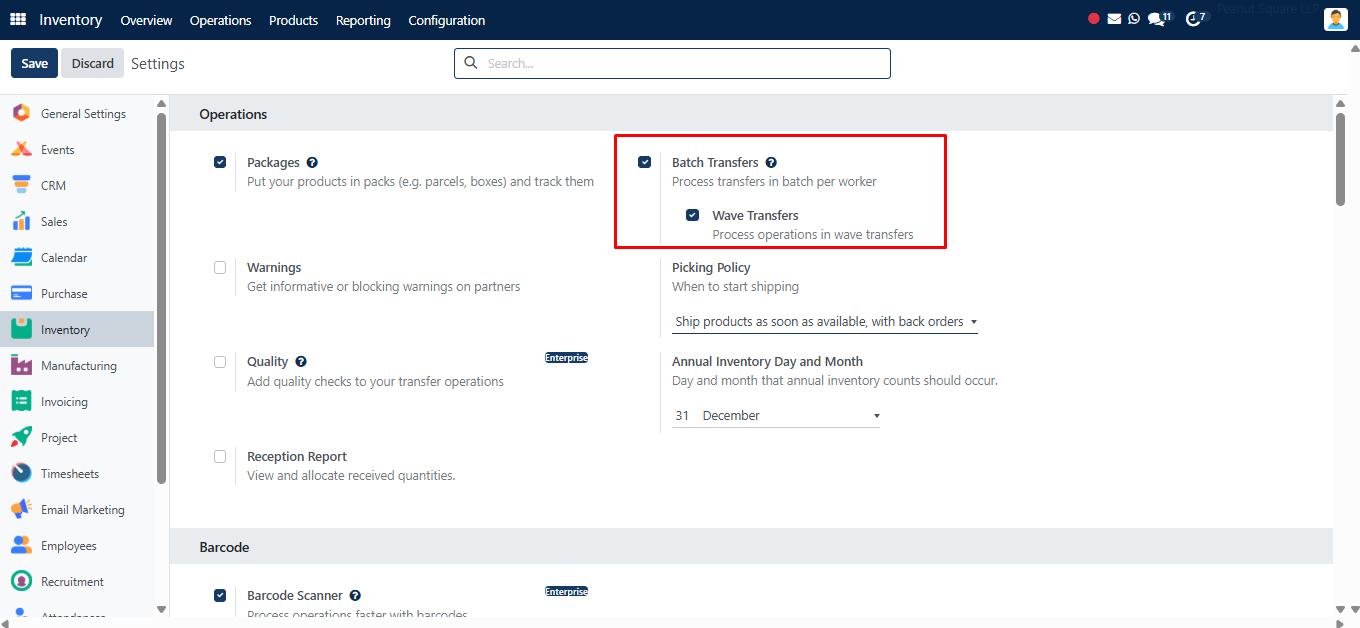Save the settings changes
The image size is (1360, 628).
[x=34, y=63]
